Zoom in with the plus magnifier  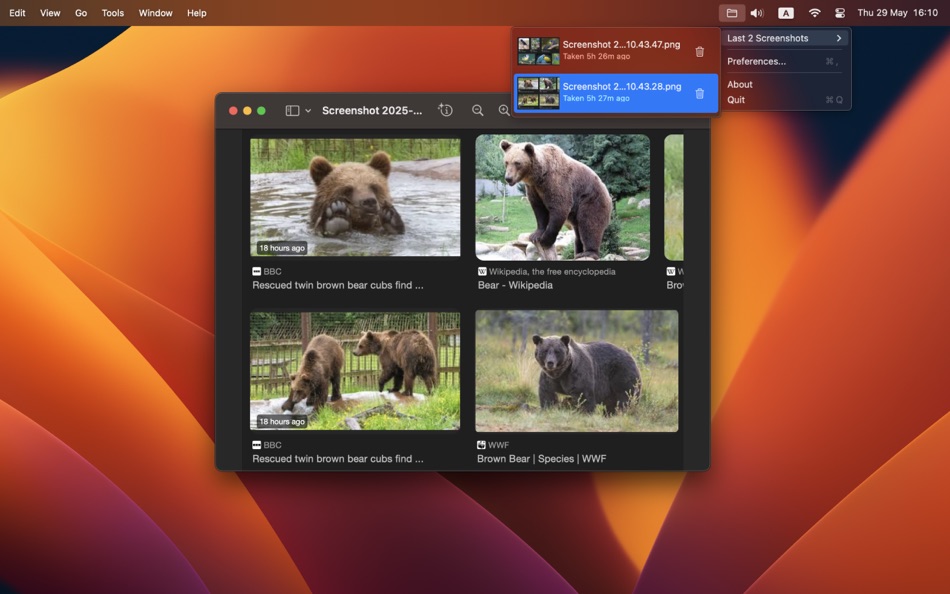point(504,110)
